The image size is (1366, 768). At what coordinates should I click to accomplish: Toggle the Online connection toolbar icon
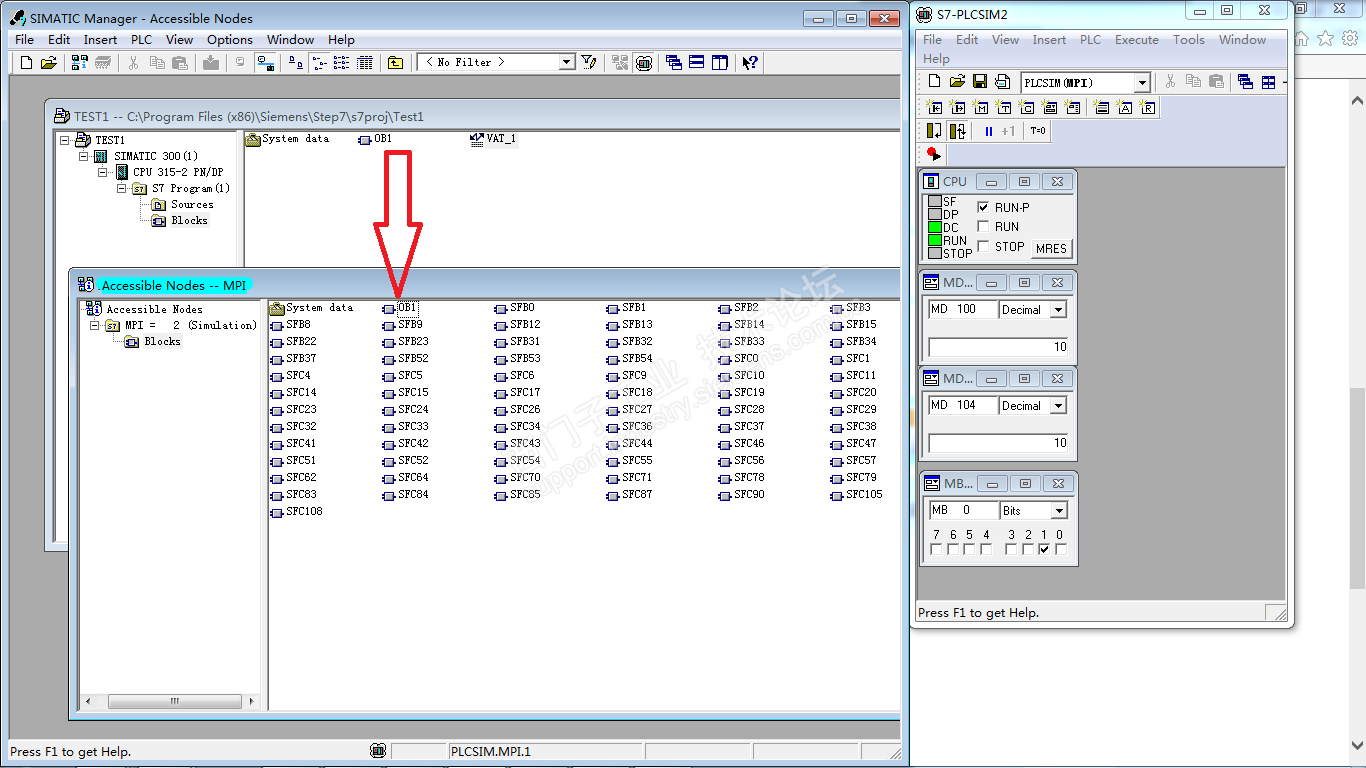point(266,62)
